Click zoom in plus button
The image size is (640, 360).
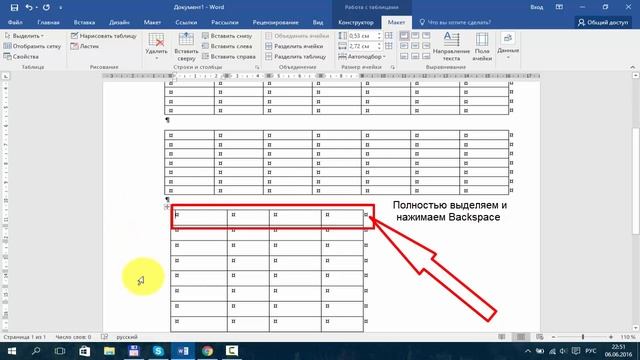tap(611, 337)
